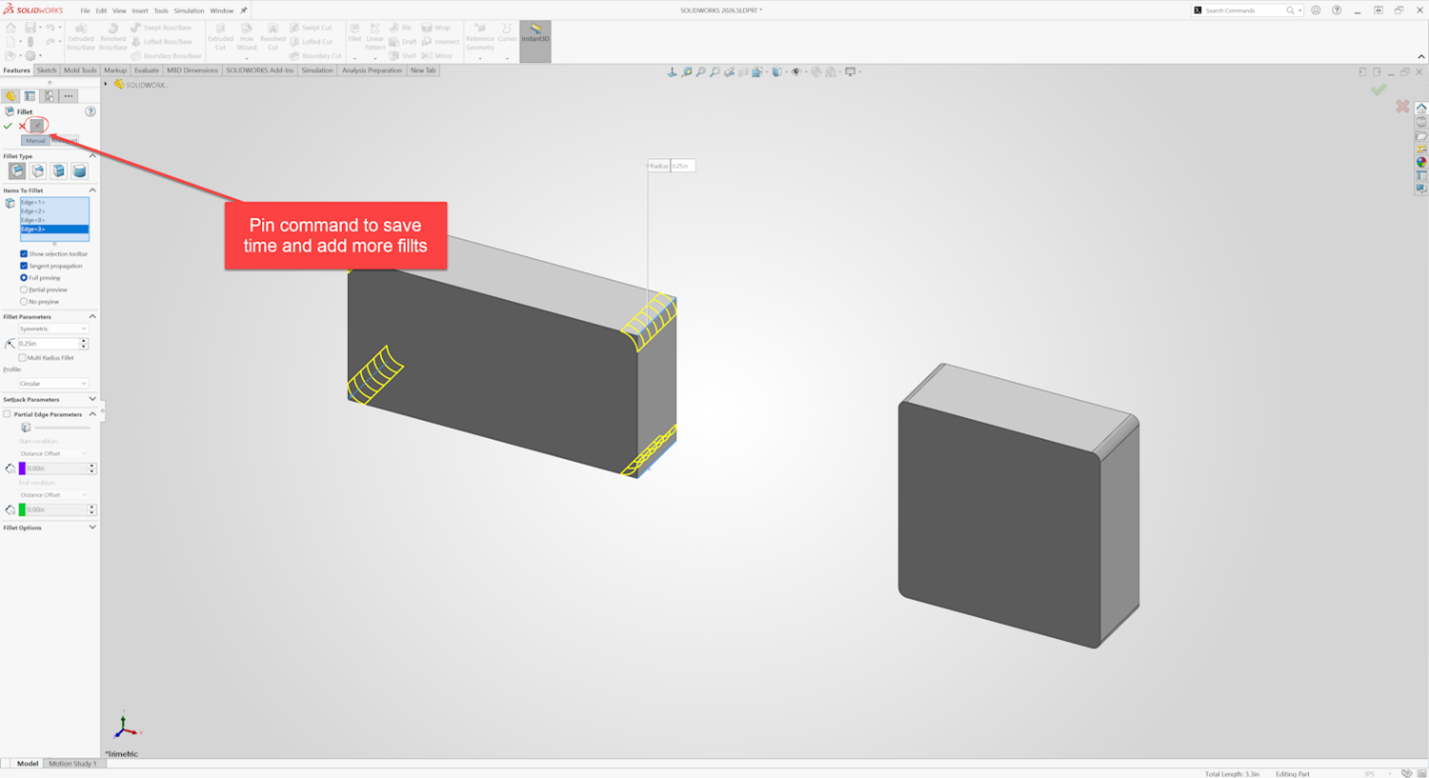Select the Partial preview radio button
This screenshot has height=778, width=1429.
point(24,290)
